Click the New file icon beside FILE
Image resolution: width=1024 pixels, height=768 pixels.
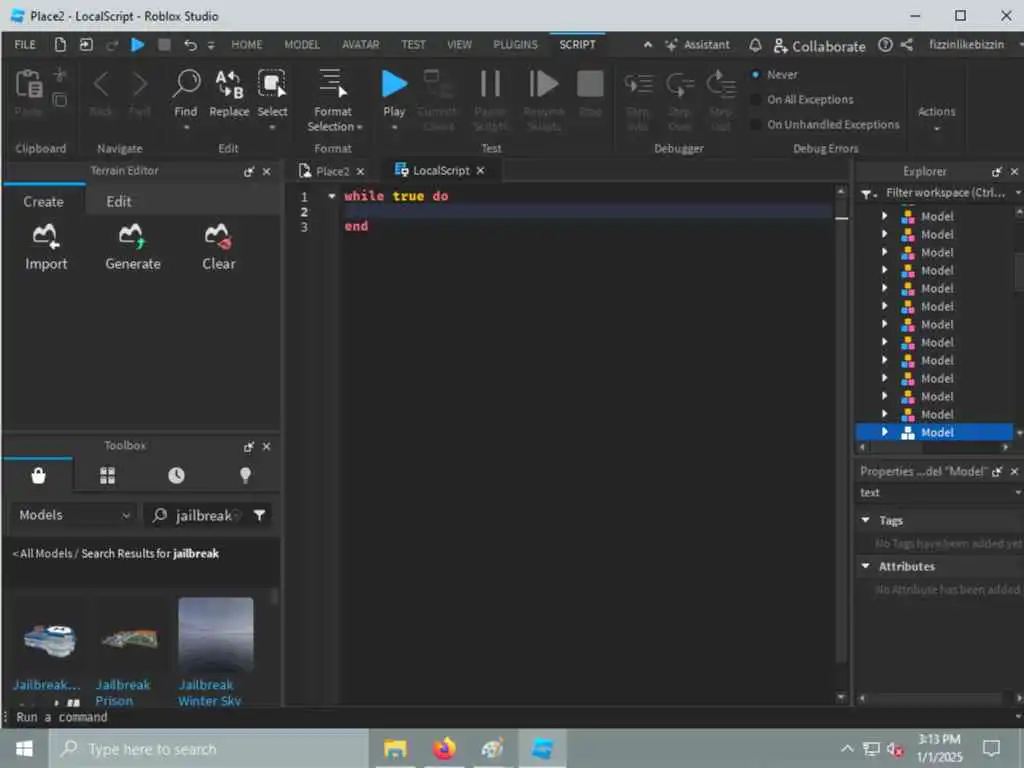pyautogui.click(x=60, y=44)
